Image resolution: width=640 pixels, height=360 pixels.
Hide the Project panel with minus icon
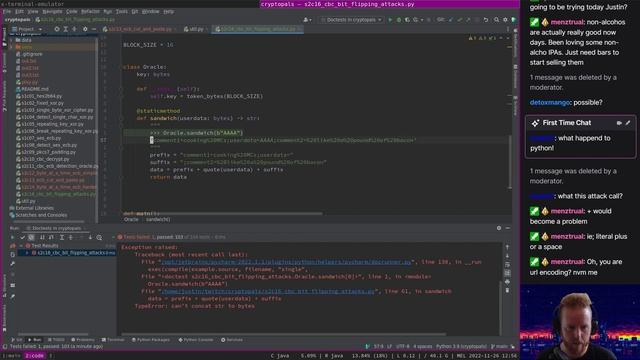94,29
